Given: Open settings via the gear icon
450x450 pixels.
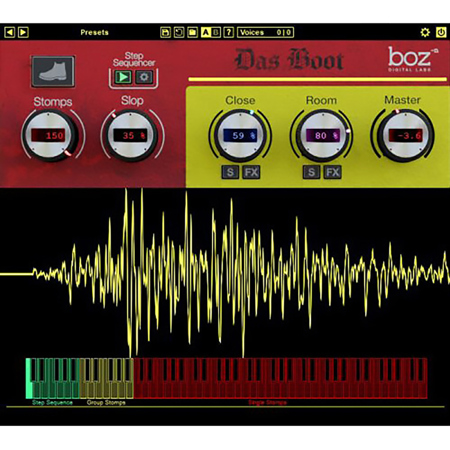Looking at the screenshot, I should [x=425, y=32].
